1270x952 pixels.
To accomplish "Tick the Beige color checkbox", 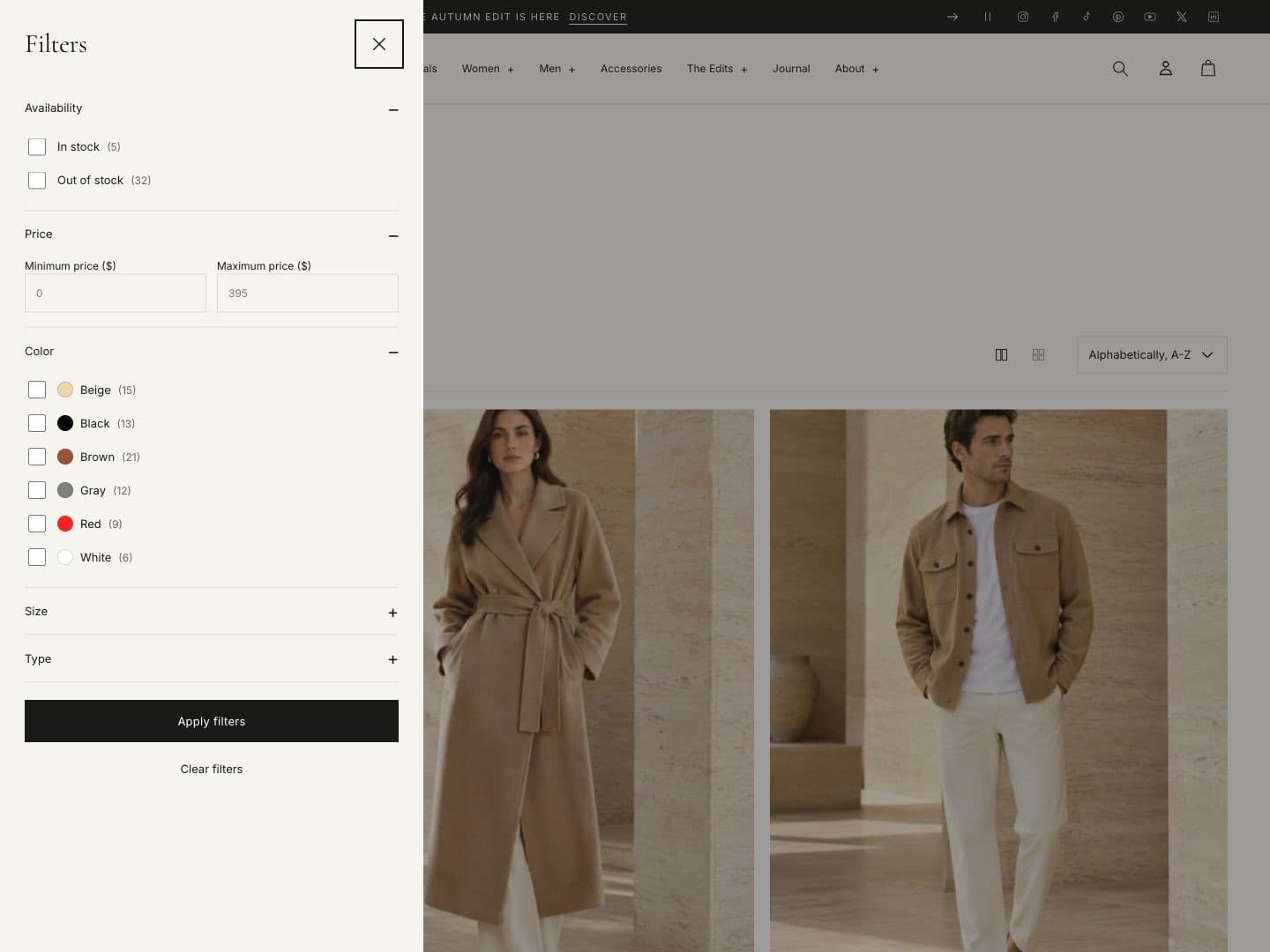I will click(37, 390).
